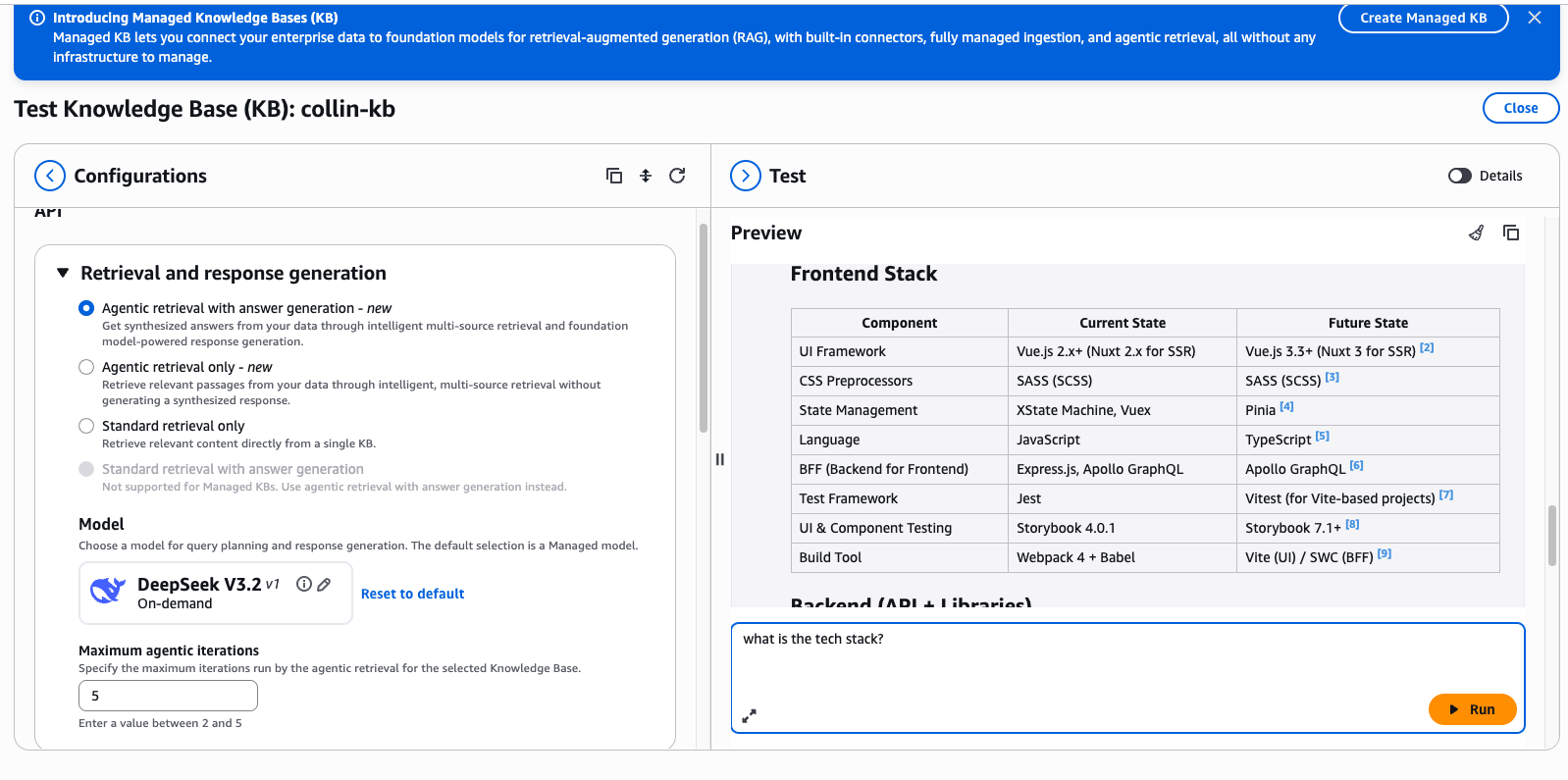The width and height of the screenshot is (1568, 780).
Task: Open citation [6] next to Apollo GraphQL
Action: (1356, 465)
